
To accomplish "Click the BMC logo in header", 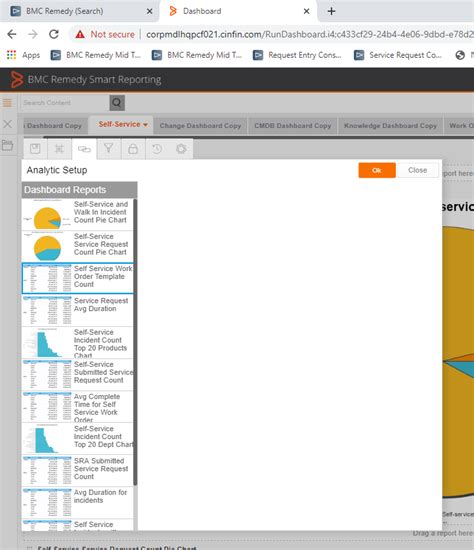I will point(16,79).
